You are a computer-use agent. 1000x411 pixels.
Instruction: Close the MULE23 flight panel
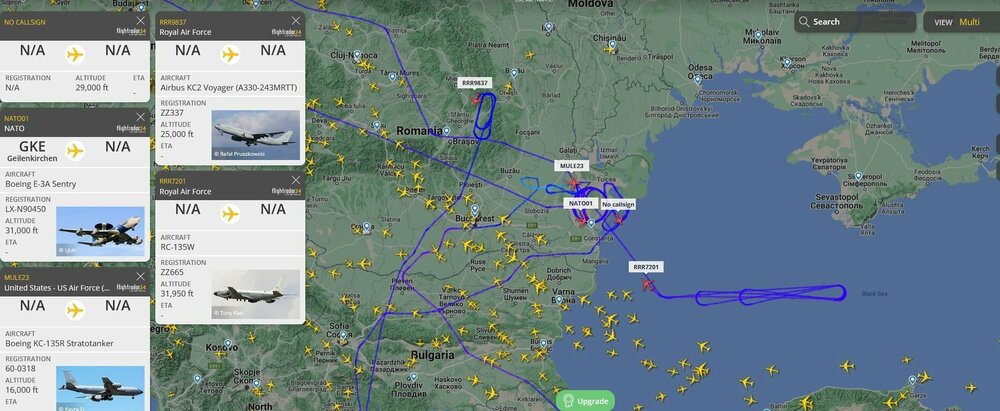(140, 276)
